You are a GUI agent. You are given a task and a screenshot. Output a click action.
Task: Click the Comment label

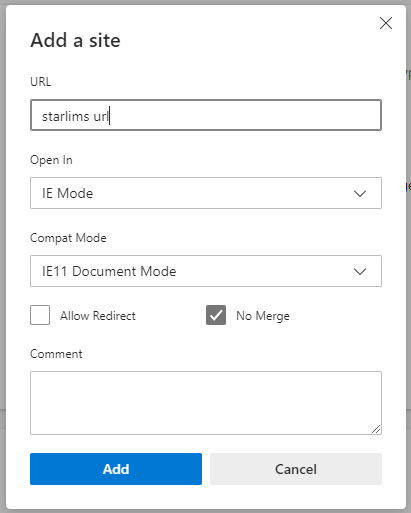pyautogui.click(x=56, y=354)
